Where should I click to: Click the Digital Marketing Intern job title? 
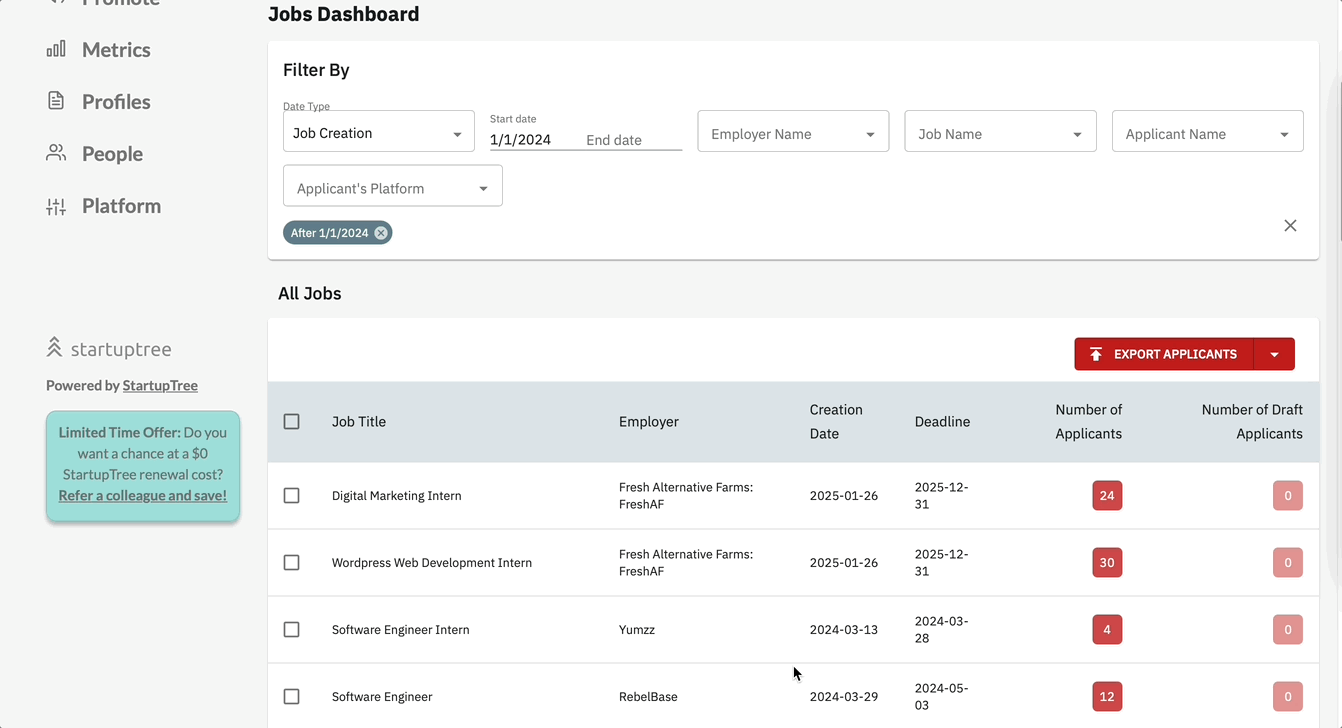[x=397, y=496]
